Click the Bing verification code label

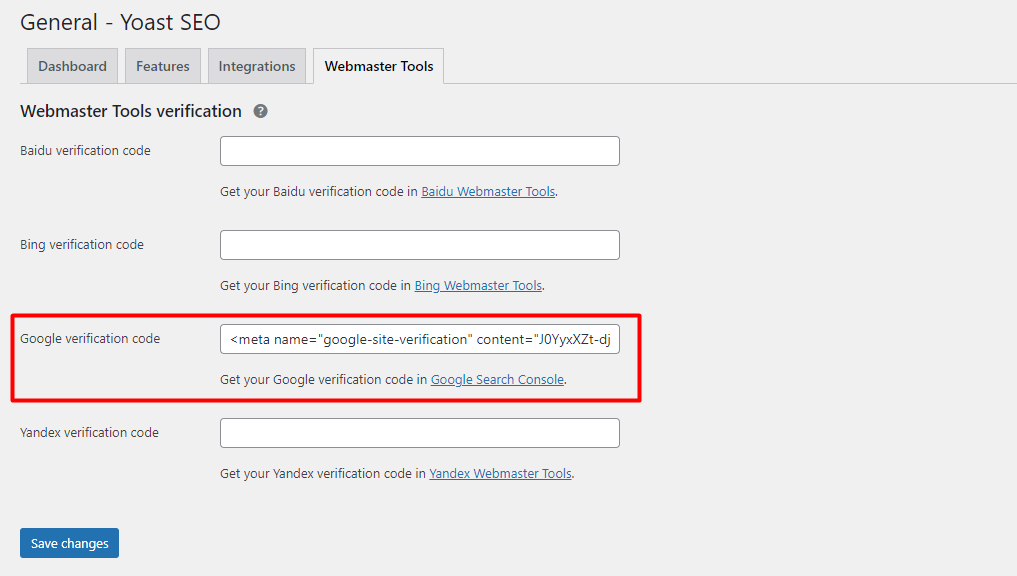coord(81,244)
